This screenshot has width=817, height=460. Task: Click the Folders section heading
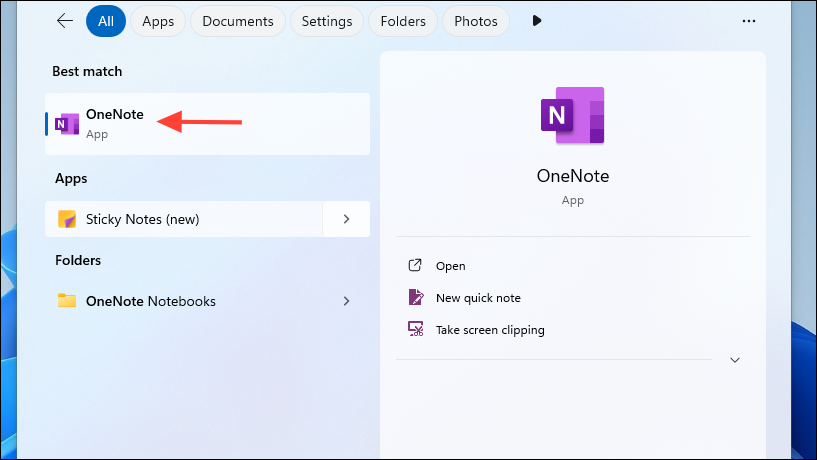(78, 260)
